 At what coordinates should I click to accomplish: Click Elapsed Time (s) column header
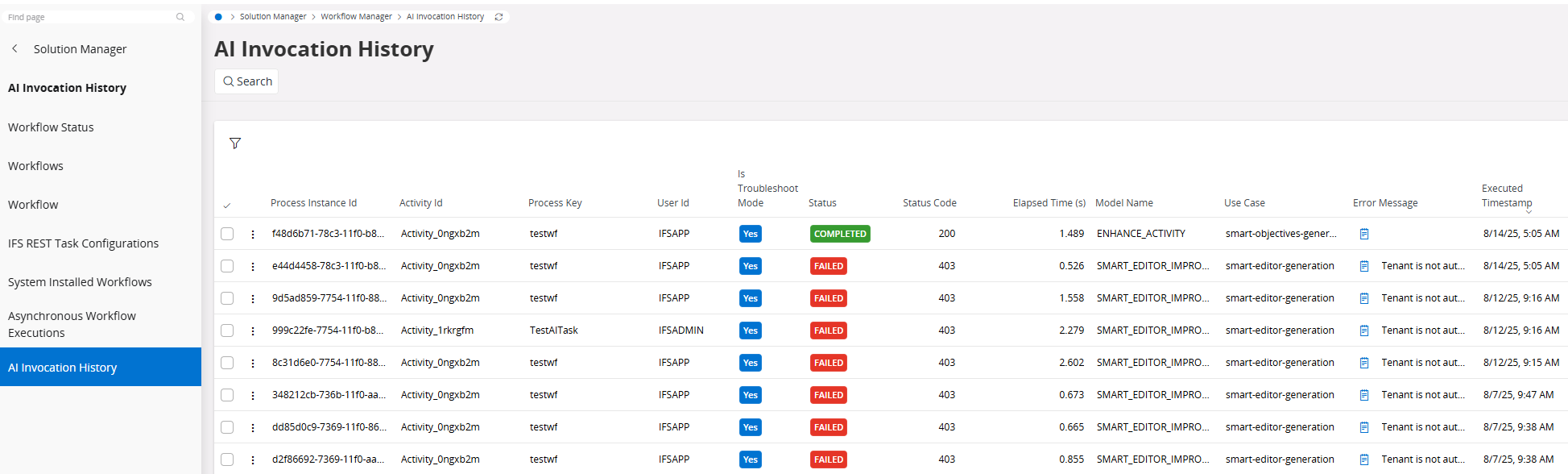[x=1049, y=203]
